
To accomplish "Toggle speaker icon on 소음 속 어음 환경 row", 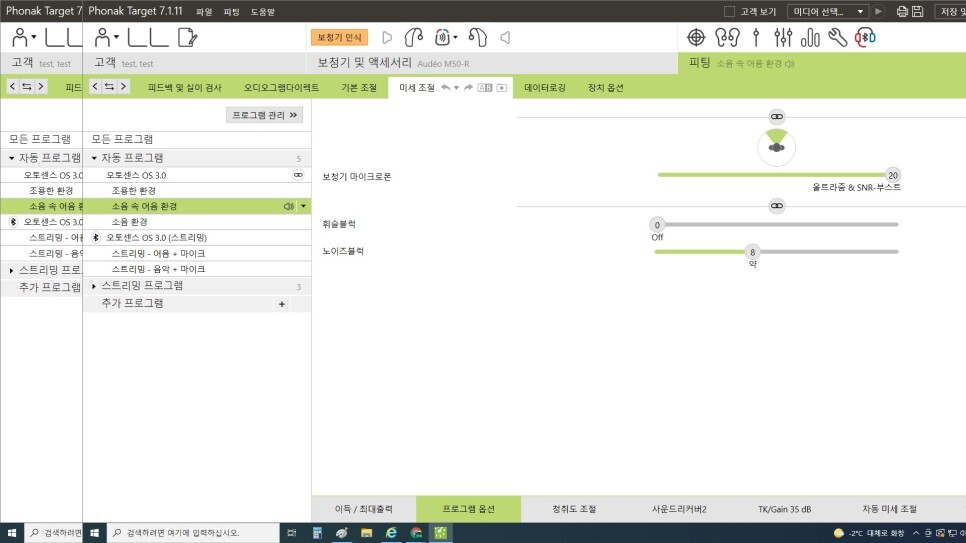I will (288, 206).
